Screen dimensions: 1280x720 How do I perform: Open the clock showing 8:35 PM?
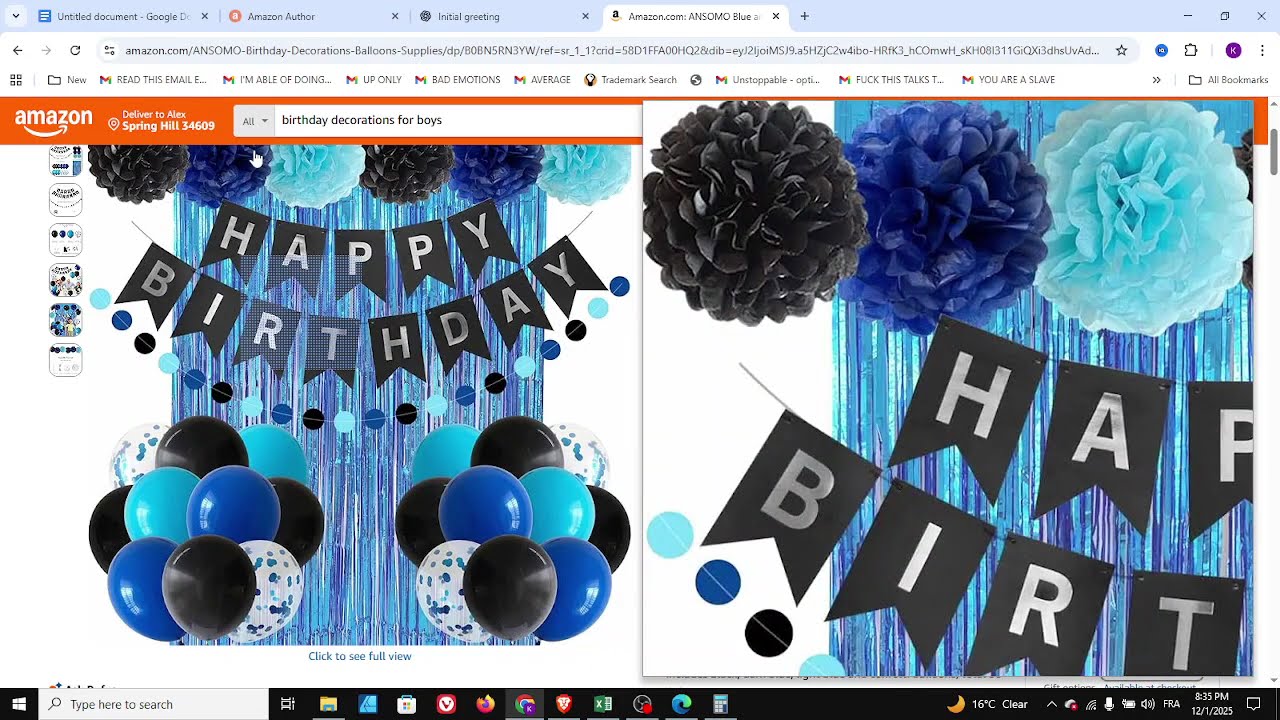pos(1211,704)
